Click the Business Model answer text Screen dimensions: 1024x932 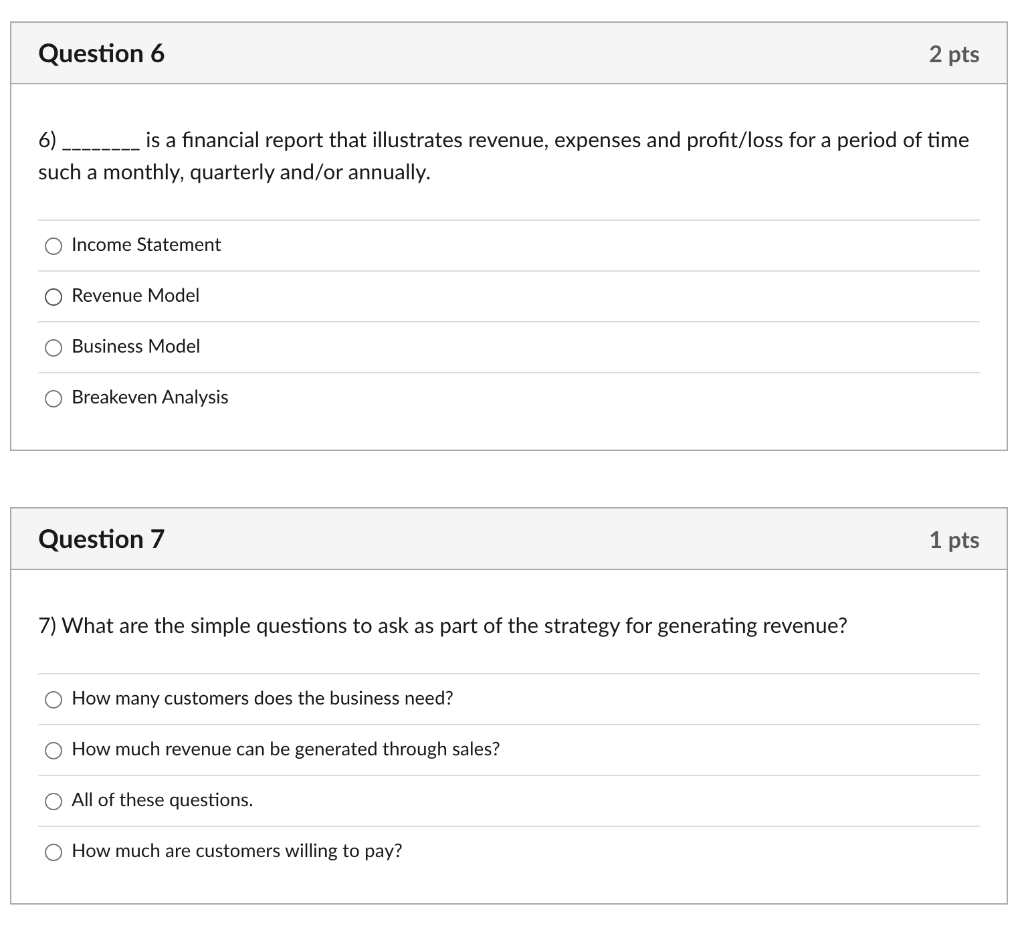pyautogui.click(x=135, y=347)
